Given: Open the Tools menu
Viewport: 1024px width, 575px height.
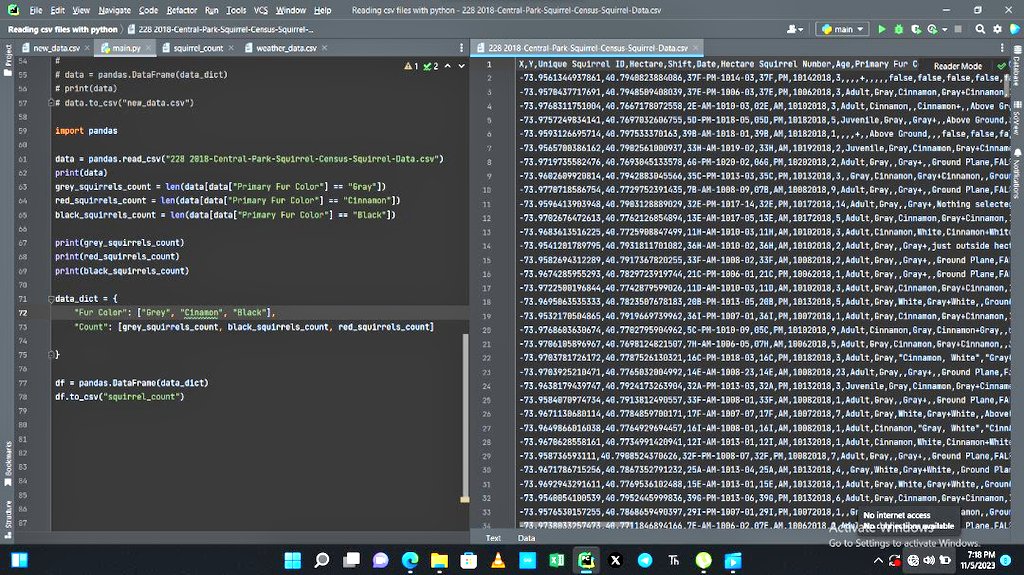Looking at the screenshot, I should (x=236, y=10).
